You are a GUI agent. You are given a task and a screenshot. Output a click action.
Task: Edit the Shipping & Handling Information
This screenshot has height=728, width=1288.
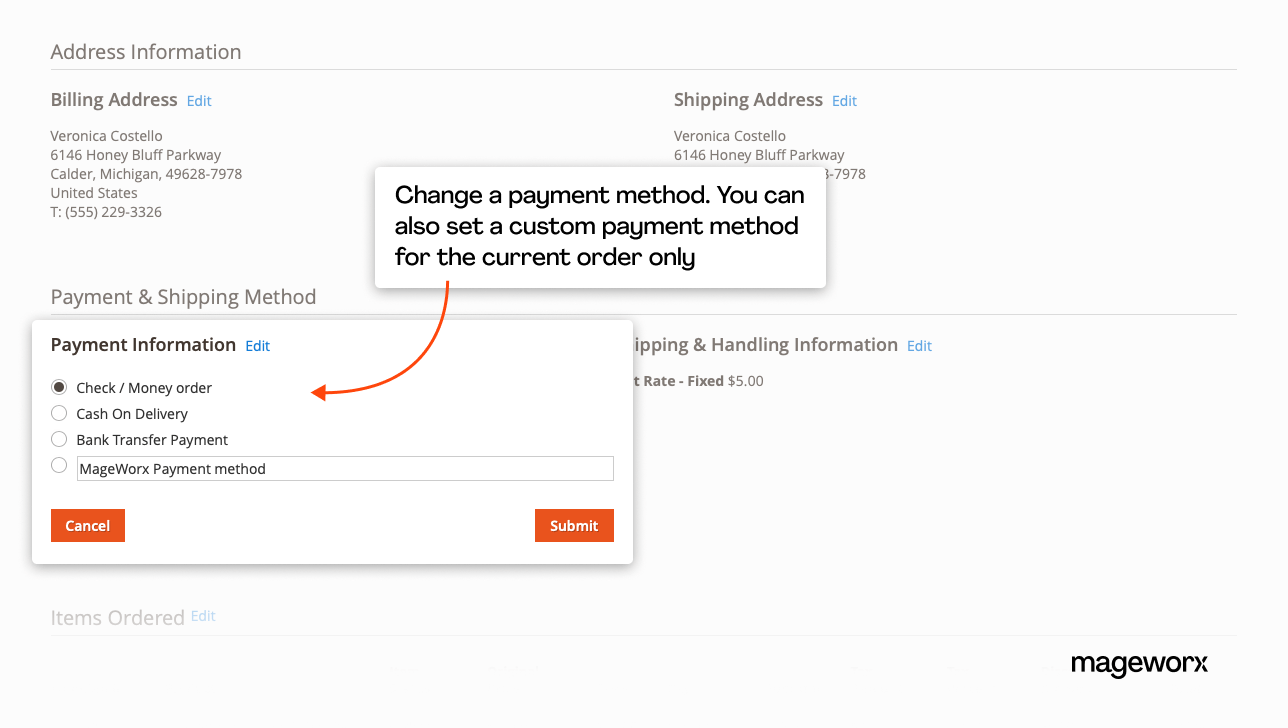[919, 345]
